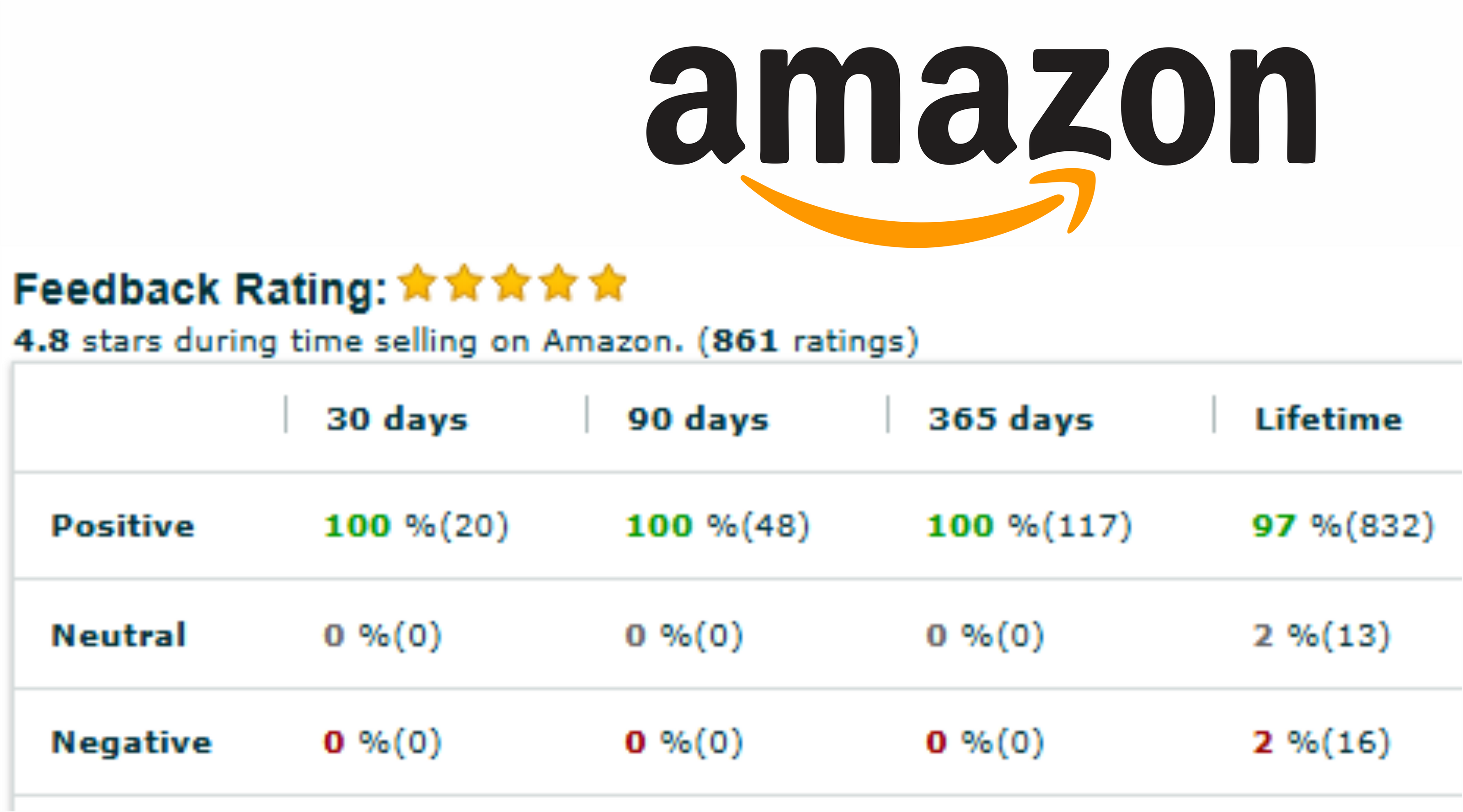Click the "Negative" row label

(x=132, y=742)
